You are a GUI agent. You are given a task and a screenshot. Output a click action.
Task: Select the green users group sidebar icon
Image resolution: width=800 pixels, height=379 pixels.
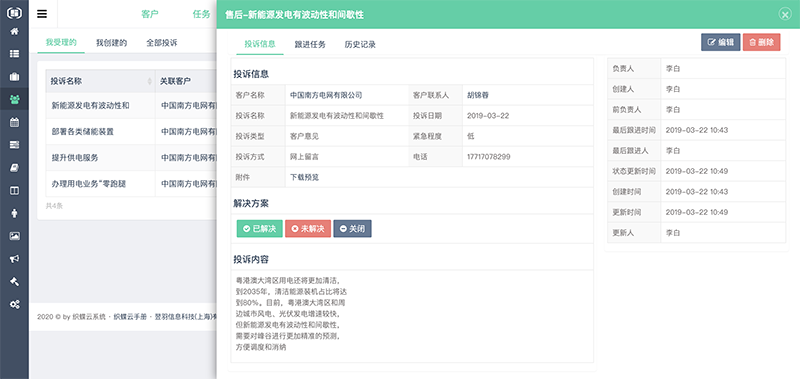point(14,99)
